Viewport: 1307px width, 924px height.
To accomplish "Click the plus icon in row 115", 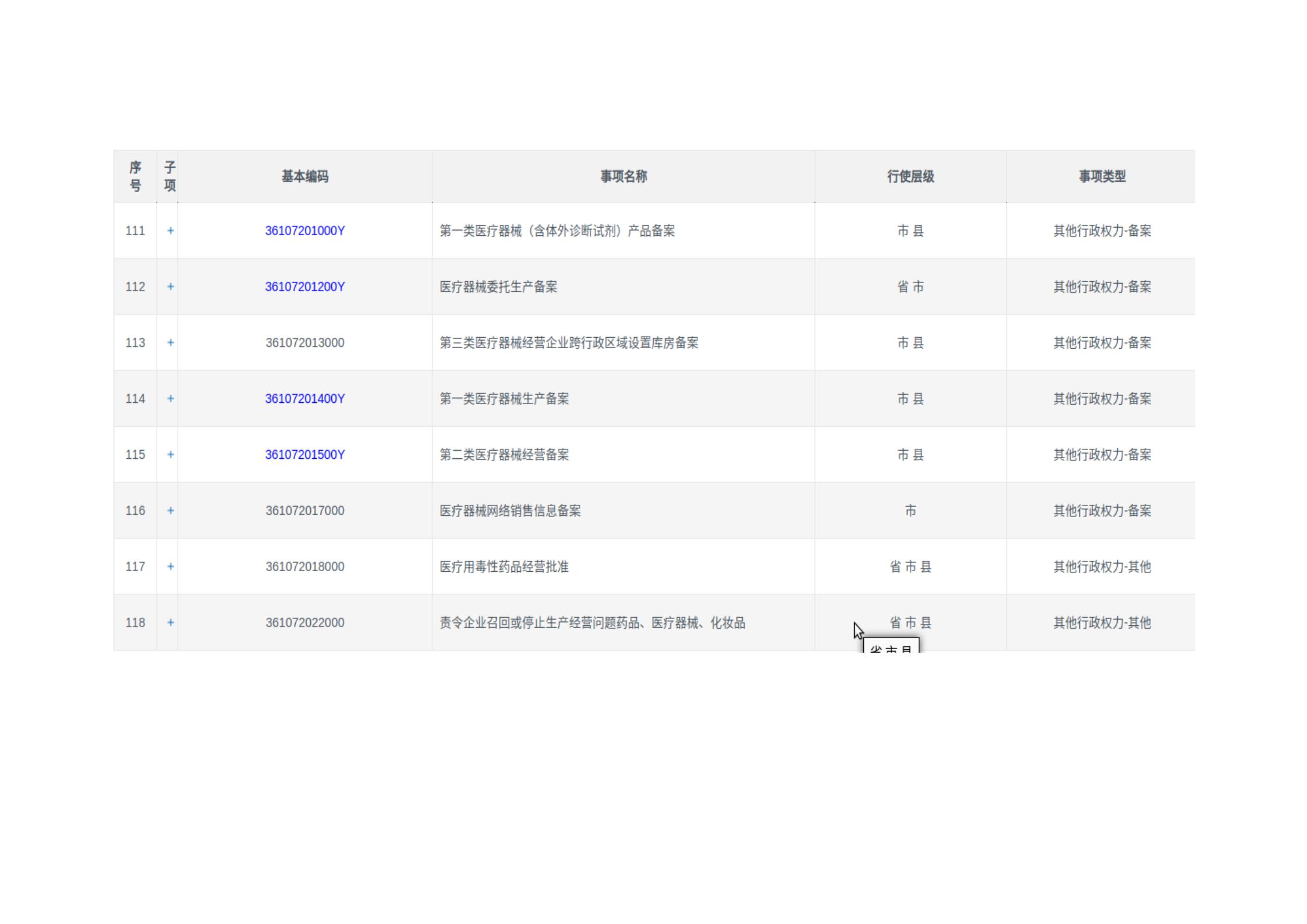I will point(170,454).
